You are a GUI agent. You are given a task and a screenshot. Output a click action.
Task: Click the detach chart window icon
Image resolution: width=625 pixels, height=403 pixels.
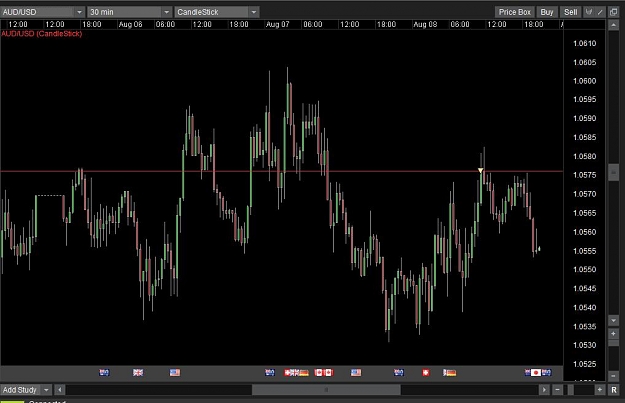613,12
